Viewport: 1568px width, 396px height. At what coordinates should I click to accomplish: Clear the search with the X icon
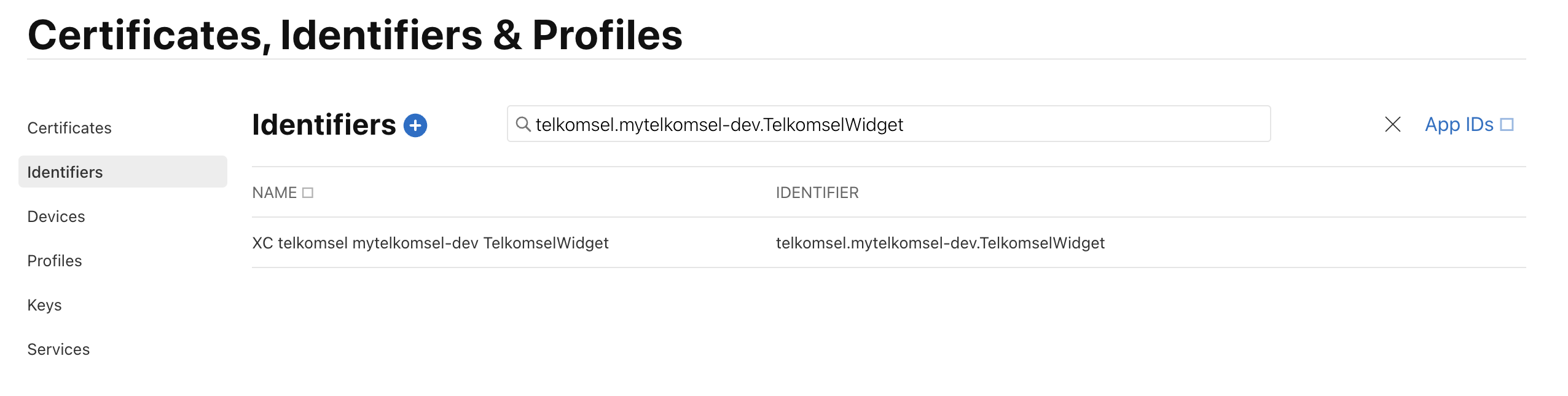click(1392, 124)
